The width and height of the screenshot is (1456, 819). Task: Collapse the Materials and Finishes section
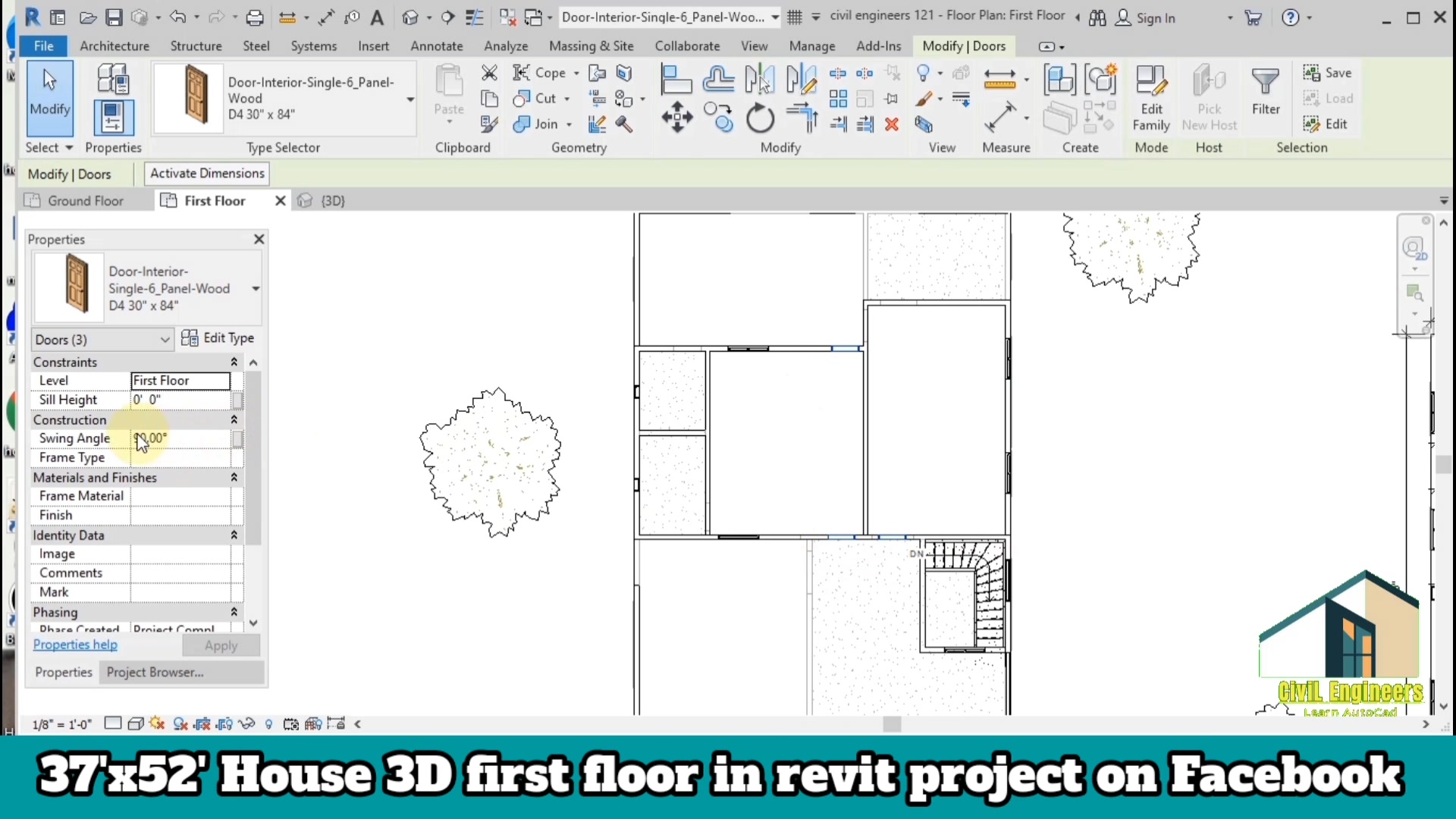(x=234, y=478)
